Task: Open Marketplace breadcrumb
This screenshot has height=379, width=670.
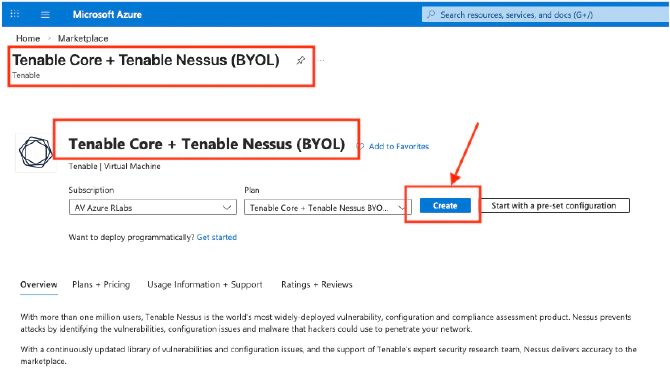Action: tap(83, 38)
